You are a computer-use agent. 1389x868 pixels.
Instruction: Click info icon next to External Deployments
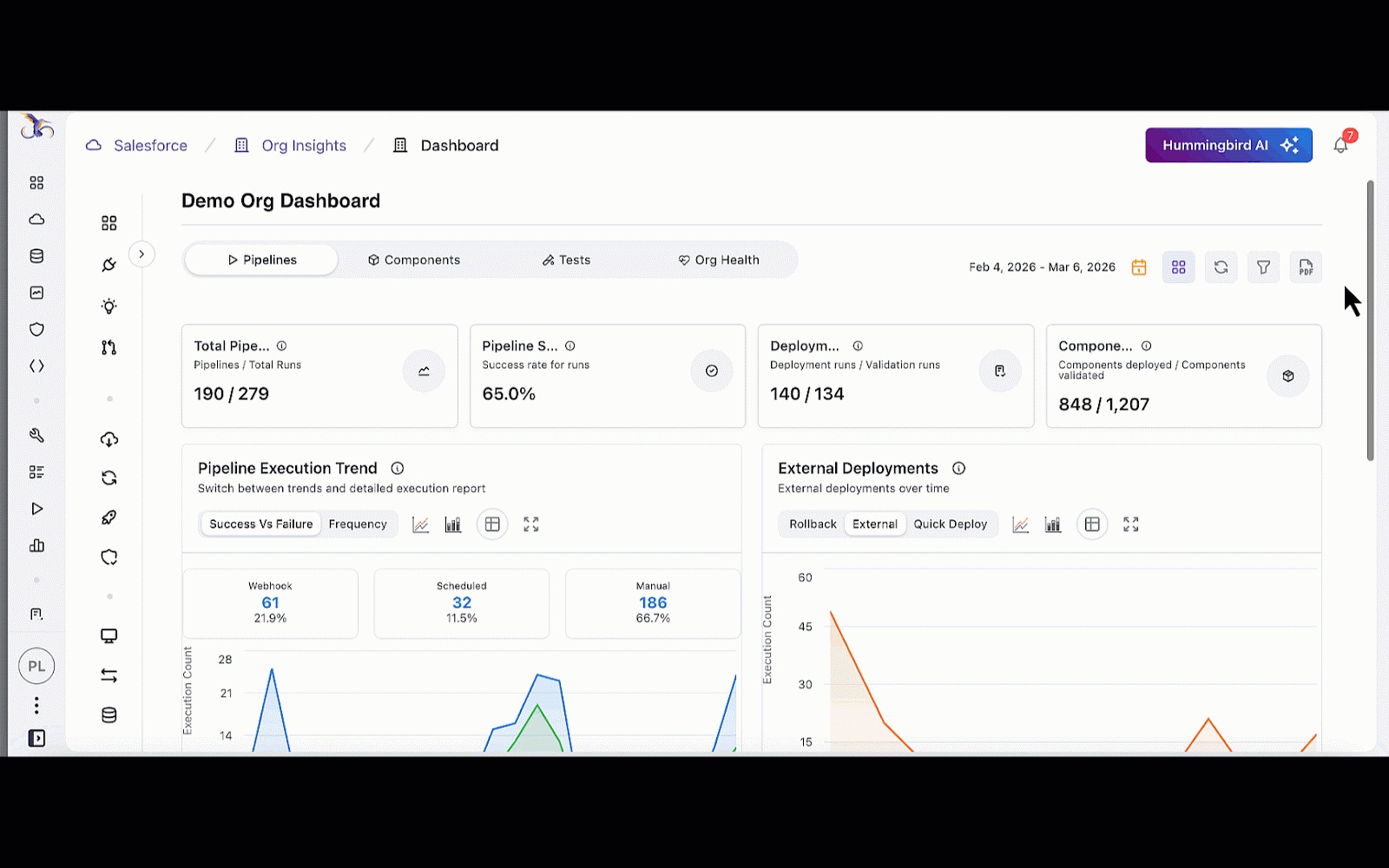click(x=958, y=469)
